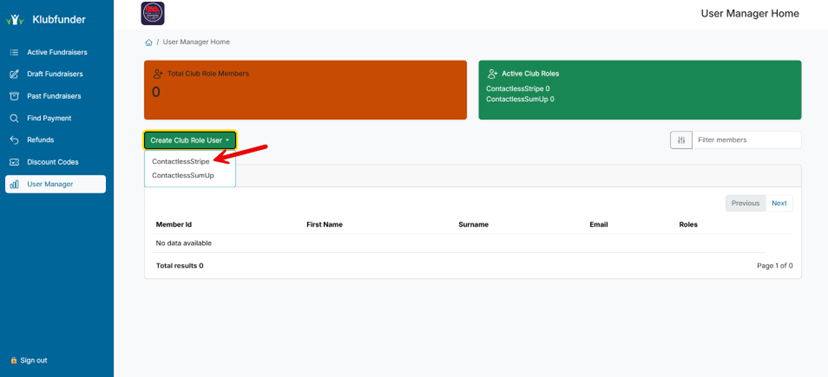The height and width of the screenshot is (377, 828).
Task: Click the No data available row
Action: 460,243
